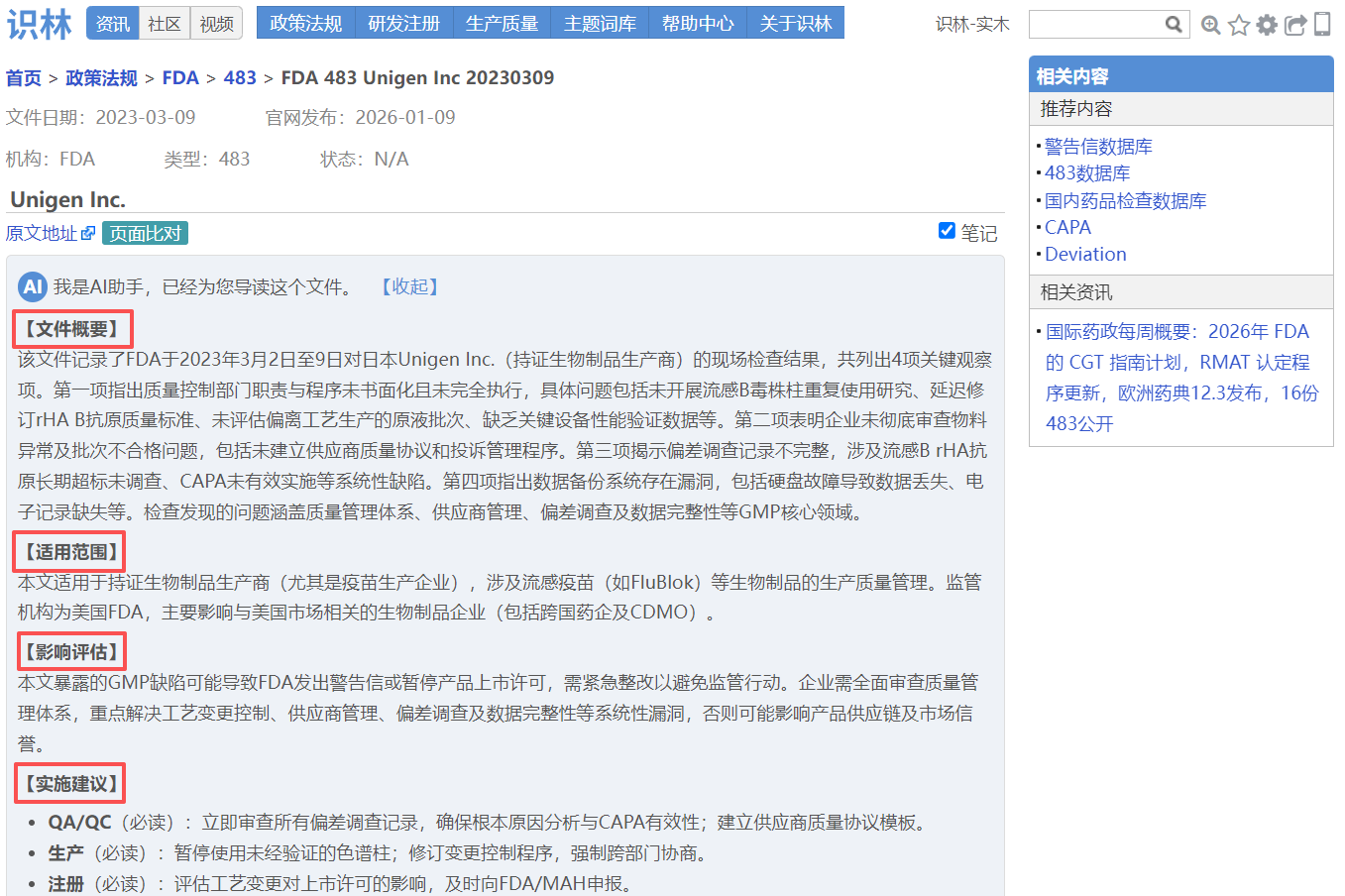Screen dimensions: 1345x896
Task: Click the search magnifier icon in search box
Action: 1173,24
